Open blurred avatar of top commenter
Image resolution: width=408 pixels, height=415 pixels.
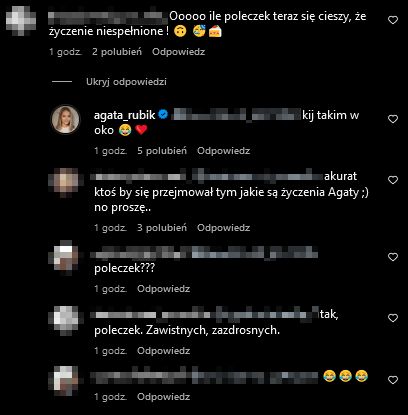tap(21, 21)
